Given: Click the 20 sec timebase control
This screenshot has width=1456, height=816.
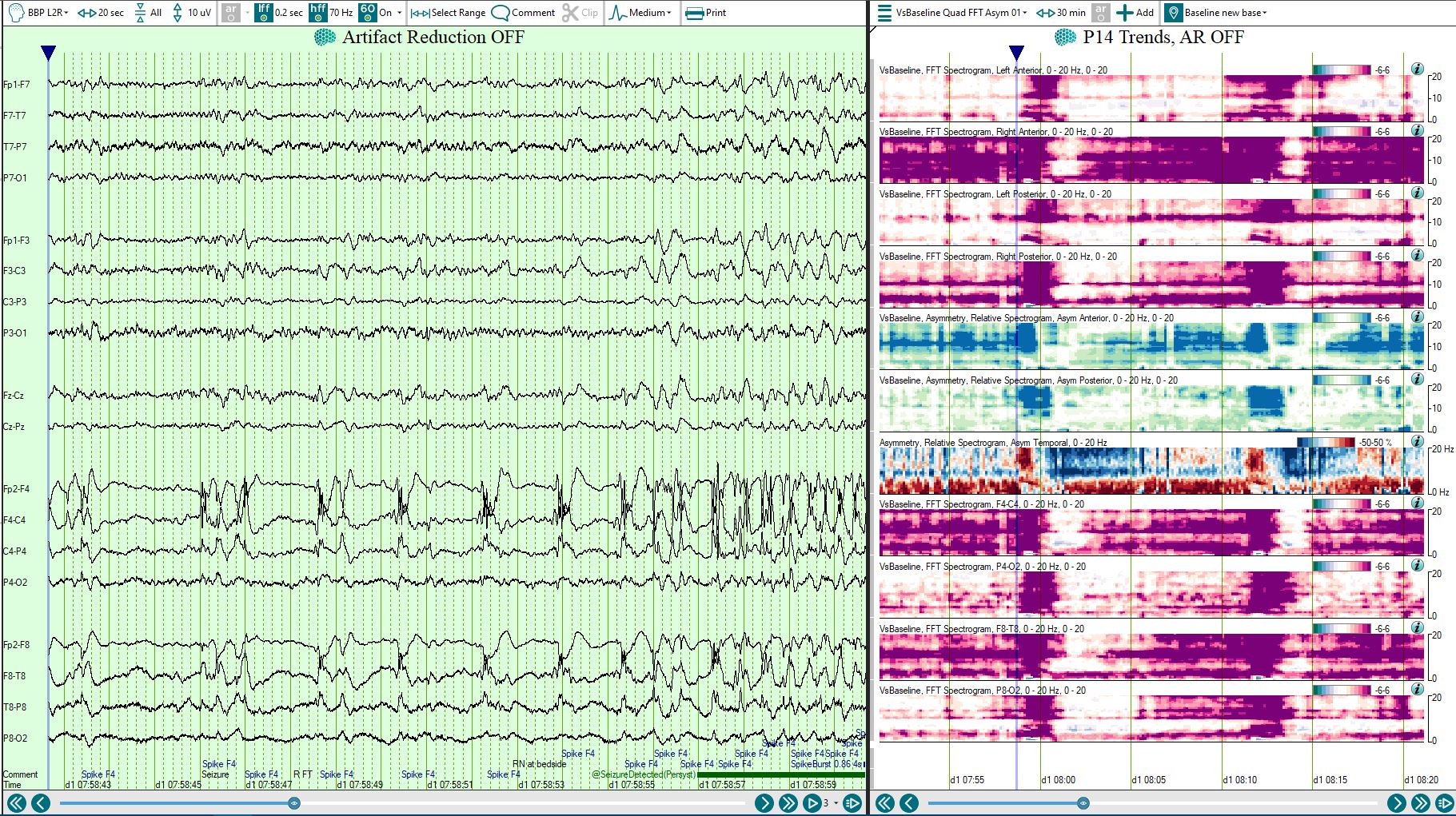Looking at the screenshot, I should click(x=101, y=13).
